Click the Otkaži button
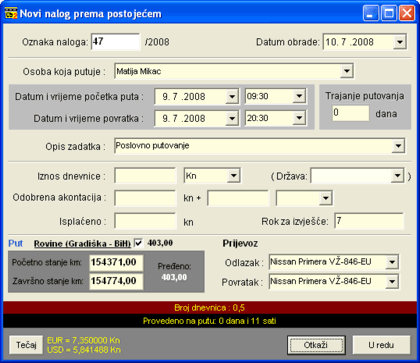The height and width of the screenshot is (363, 420). (316, 345)
